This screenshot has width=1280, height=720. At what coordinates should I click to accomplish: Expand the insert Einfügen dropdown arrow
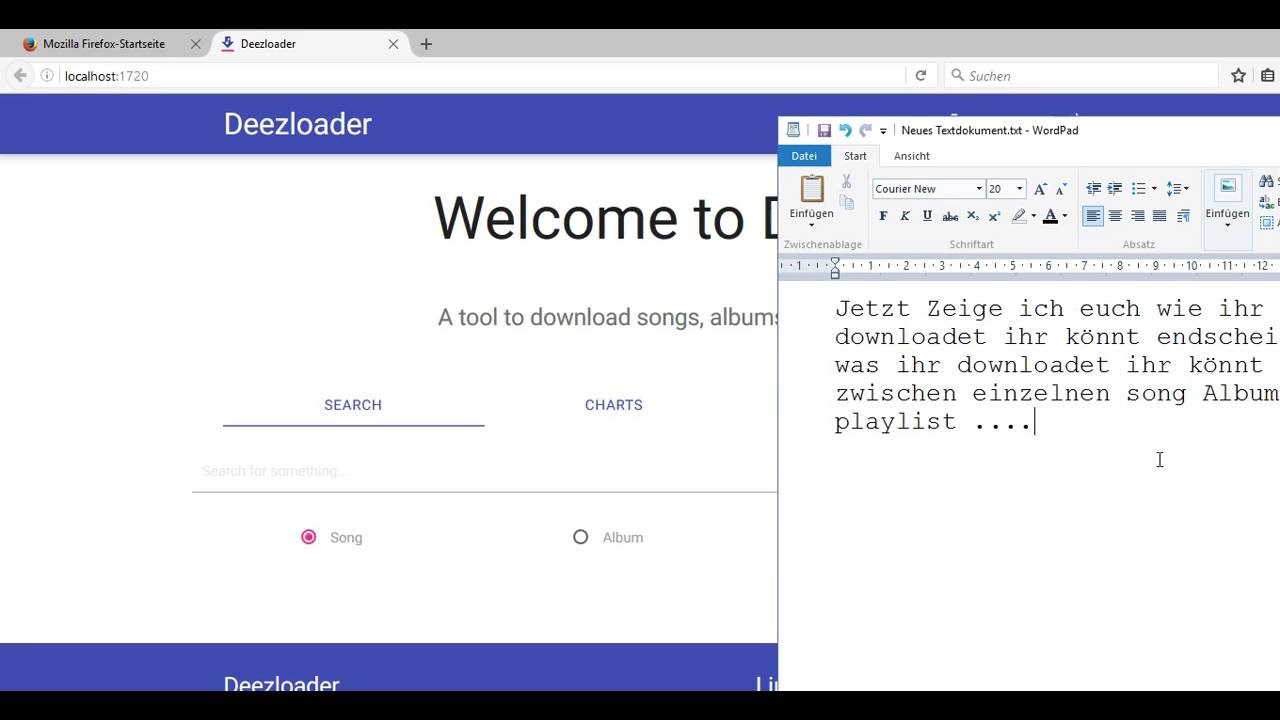tap(1227, 225)
